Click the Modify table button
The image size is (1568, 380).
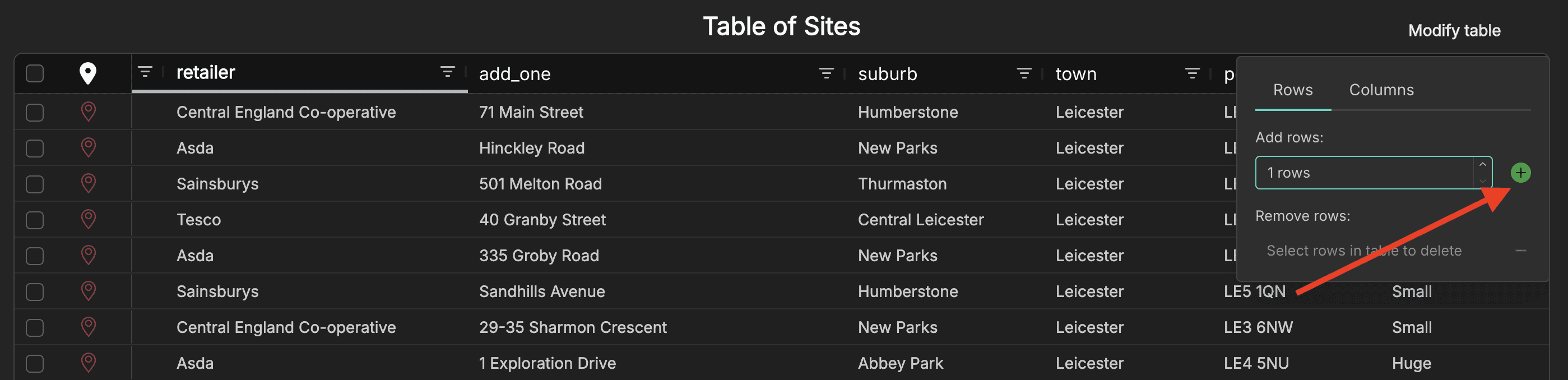point(1454,30)
